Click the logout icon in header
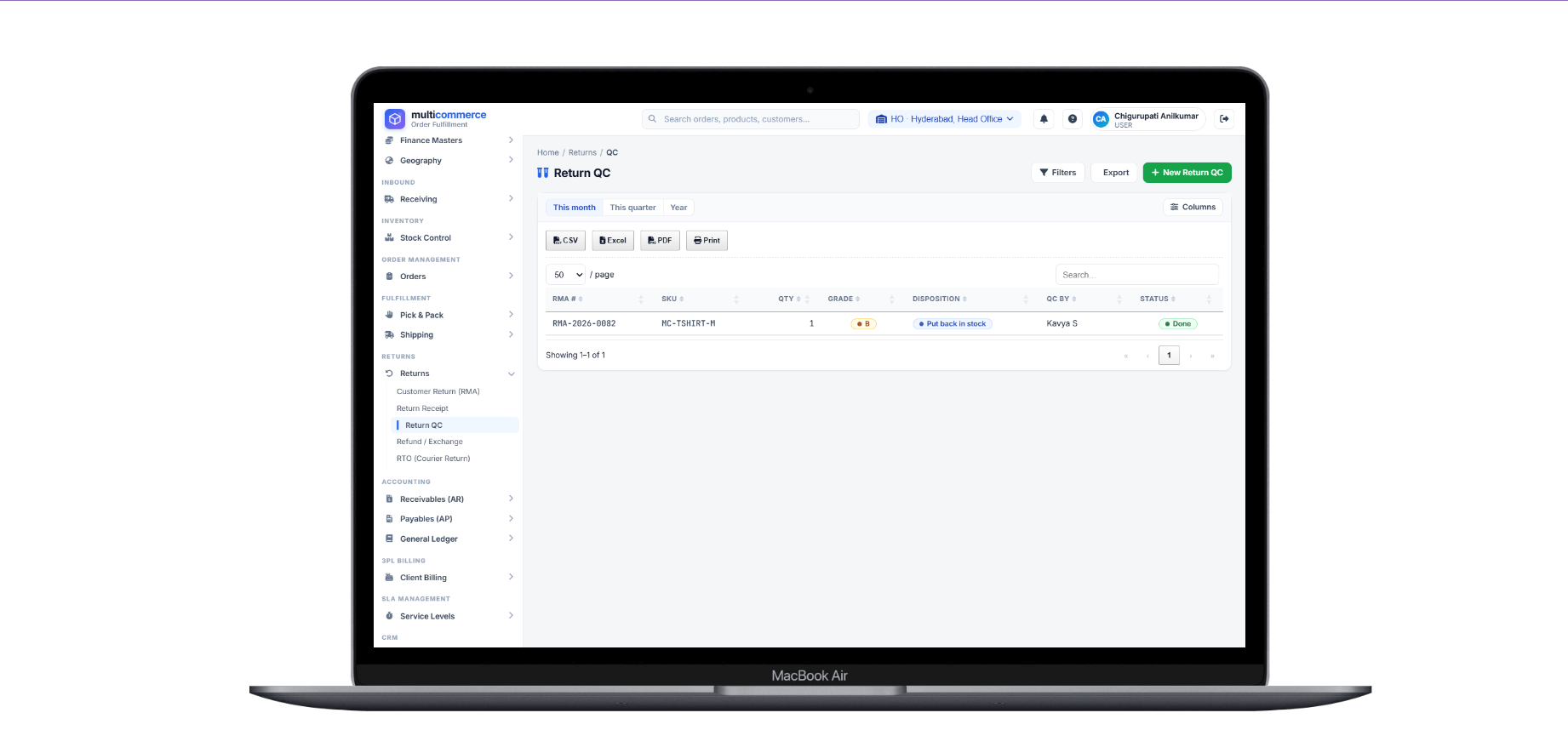Viewport: 1568px width, 747px height. [x=1224, y=119]
